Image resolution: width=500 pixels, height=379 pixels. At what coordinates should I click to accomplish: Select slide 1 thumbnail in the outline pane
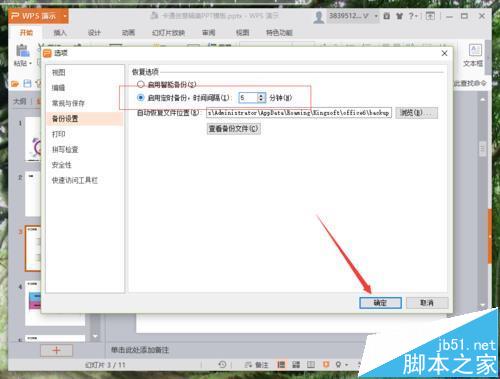[33, 139]
